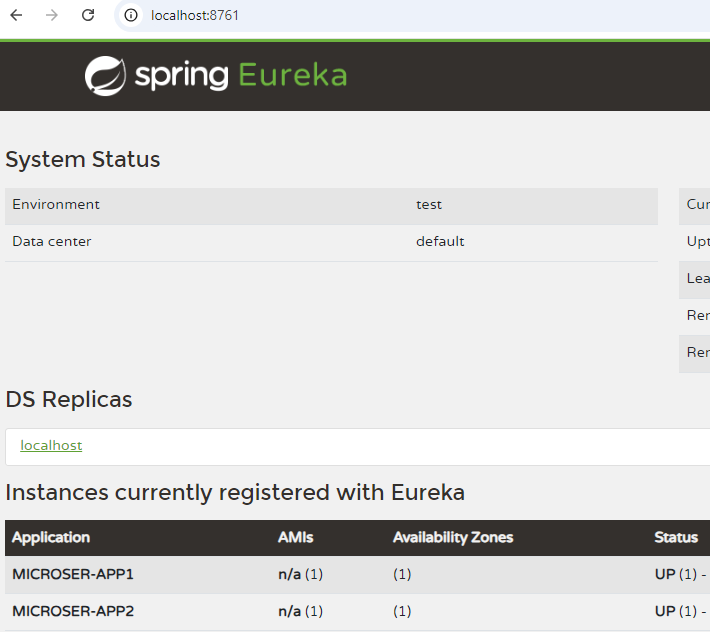
Task: Open the localhost replica link
Action: pos(51,445)
